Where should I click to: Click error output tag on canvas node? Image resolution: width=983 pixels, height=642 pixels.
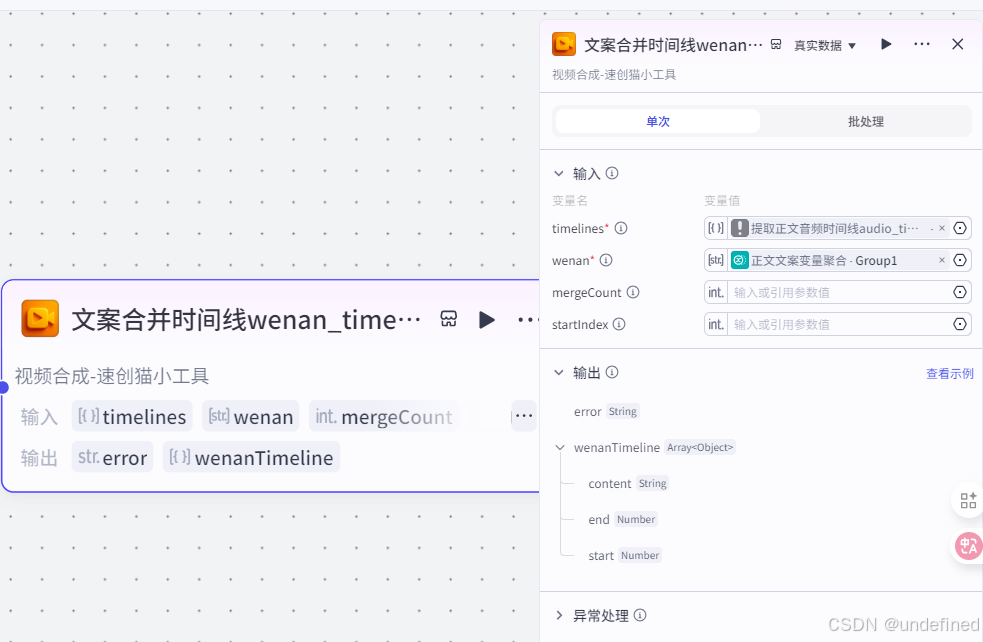pyautogui.click(x=112, y=457)
